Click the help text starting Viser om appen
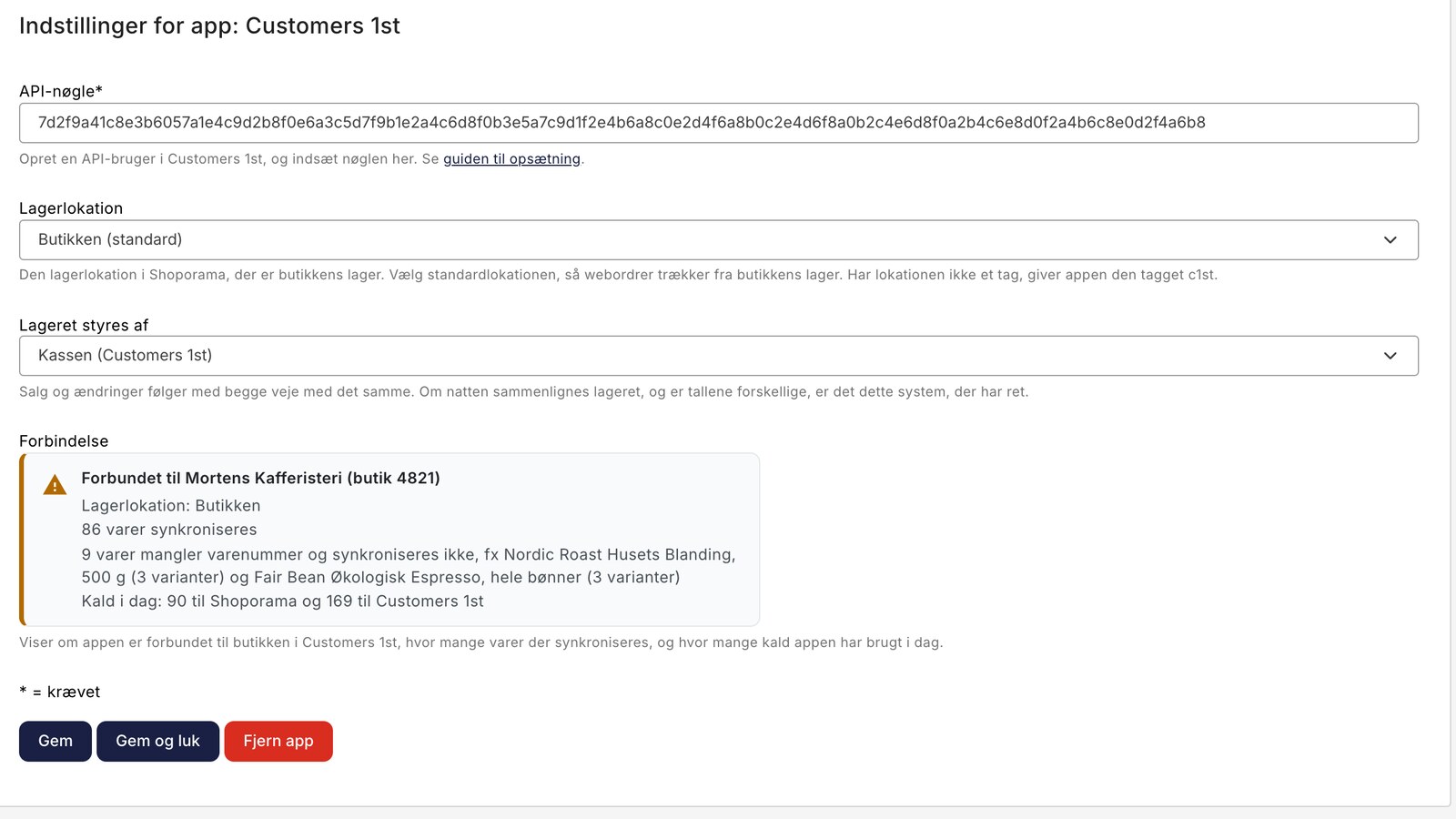 (x=480, y=642)
